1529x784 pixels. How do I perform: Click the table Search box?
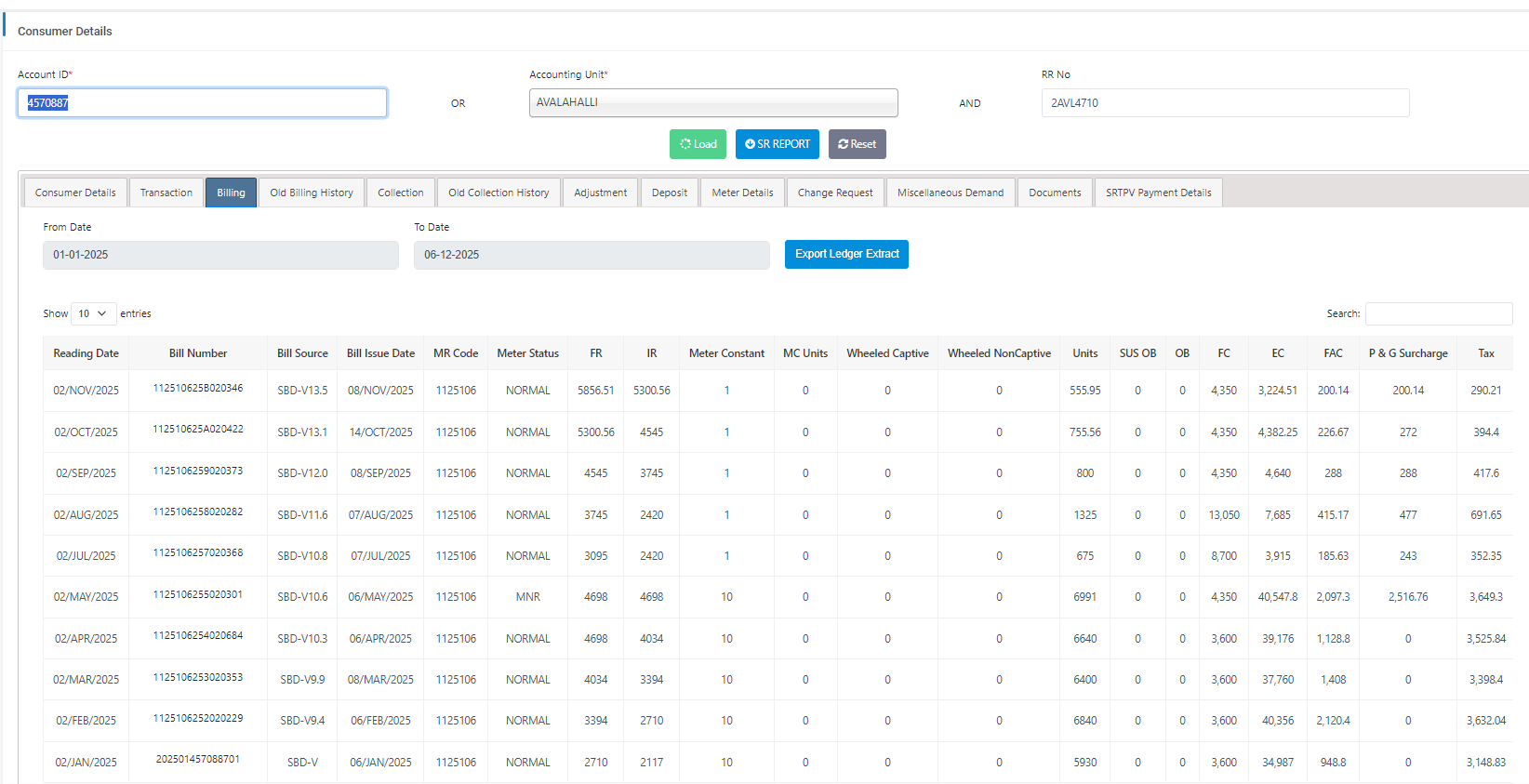point(1438,314)
